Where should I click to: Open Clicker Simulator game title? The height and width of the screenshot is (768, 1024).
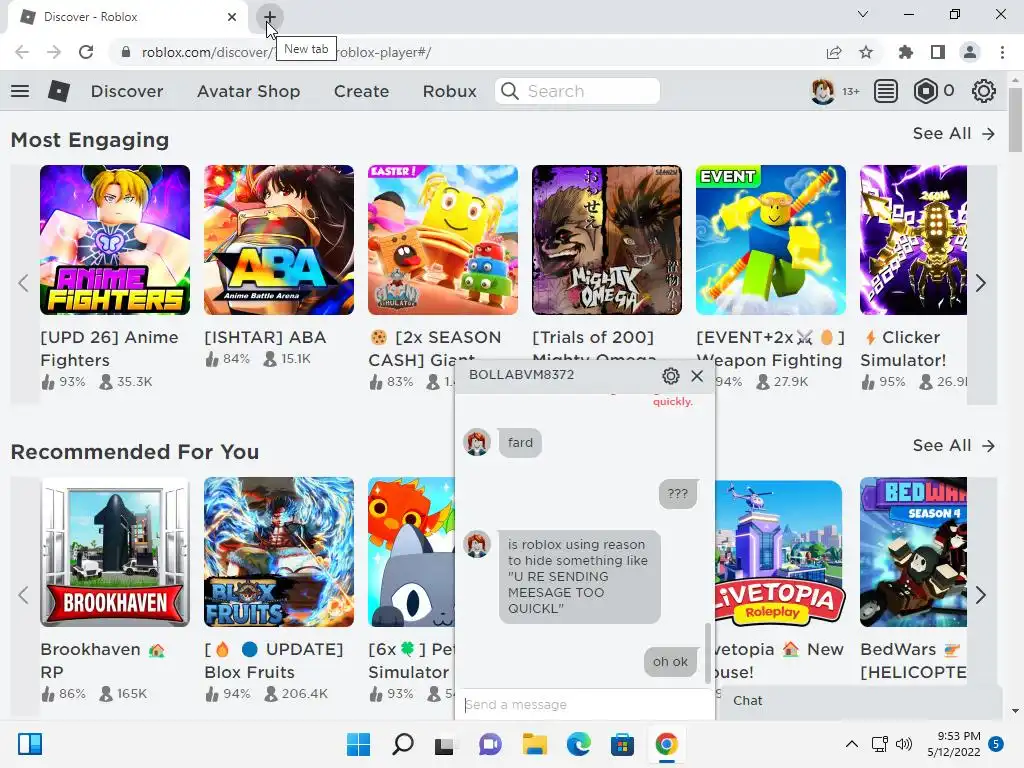pyautogui.click(x=904, y=349)
